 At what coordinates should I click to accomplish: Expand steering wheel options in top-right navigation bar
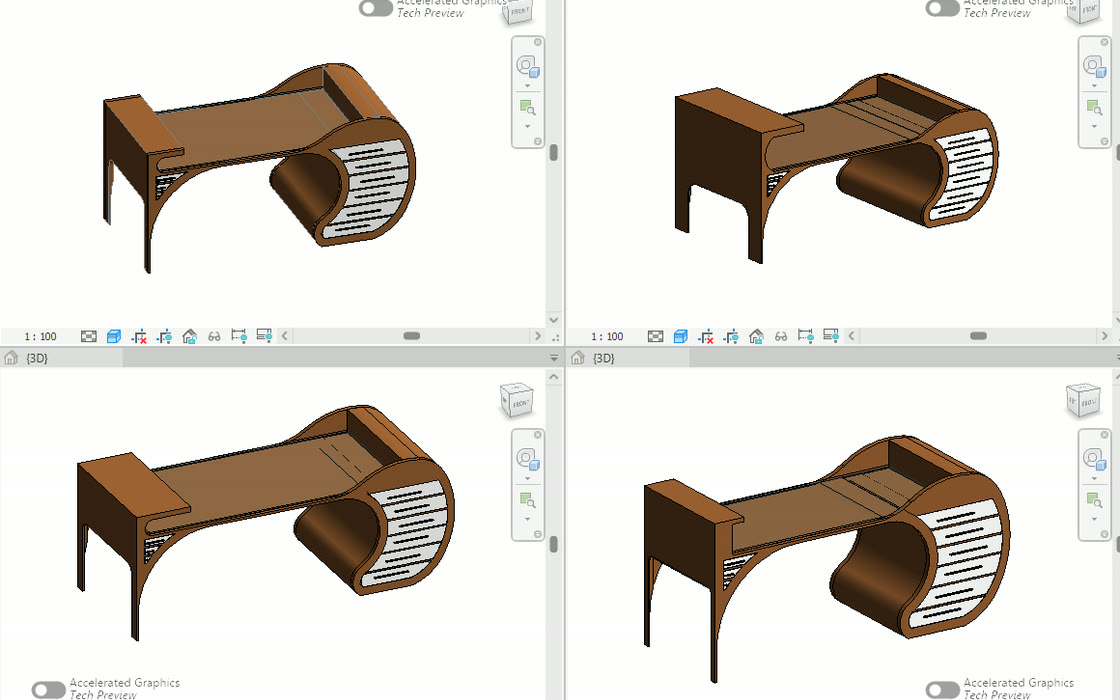point(1094,85)
